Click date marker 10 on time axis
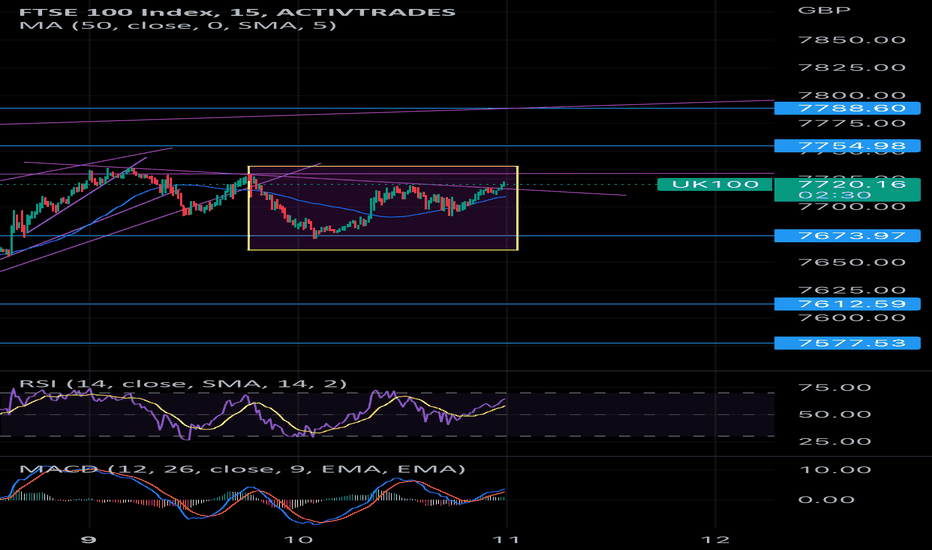The height and width of the screenshot is (550, 932). [x=298, y=540]
